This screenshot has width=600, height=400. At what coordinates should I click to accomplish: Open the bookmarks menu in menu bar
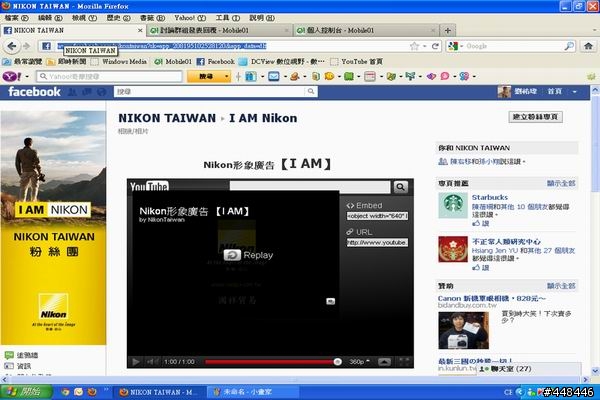pos(152,18)
